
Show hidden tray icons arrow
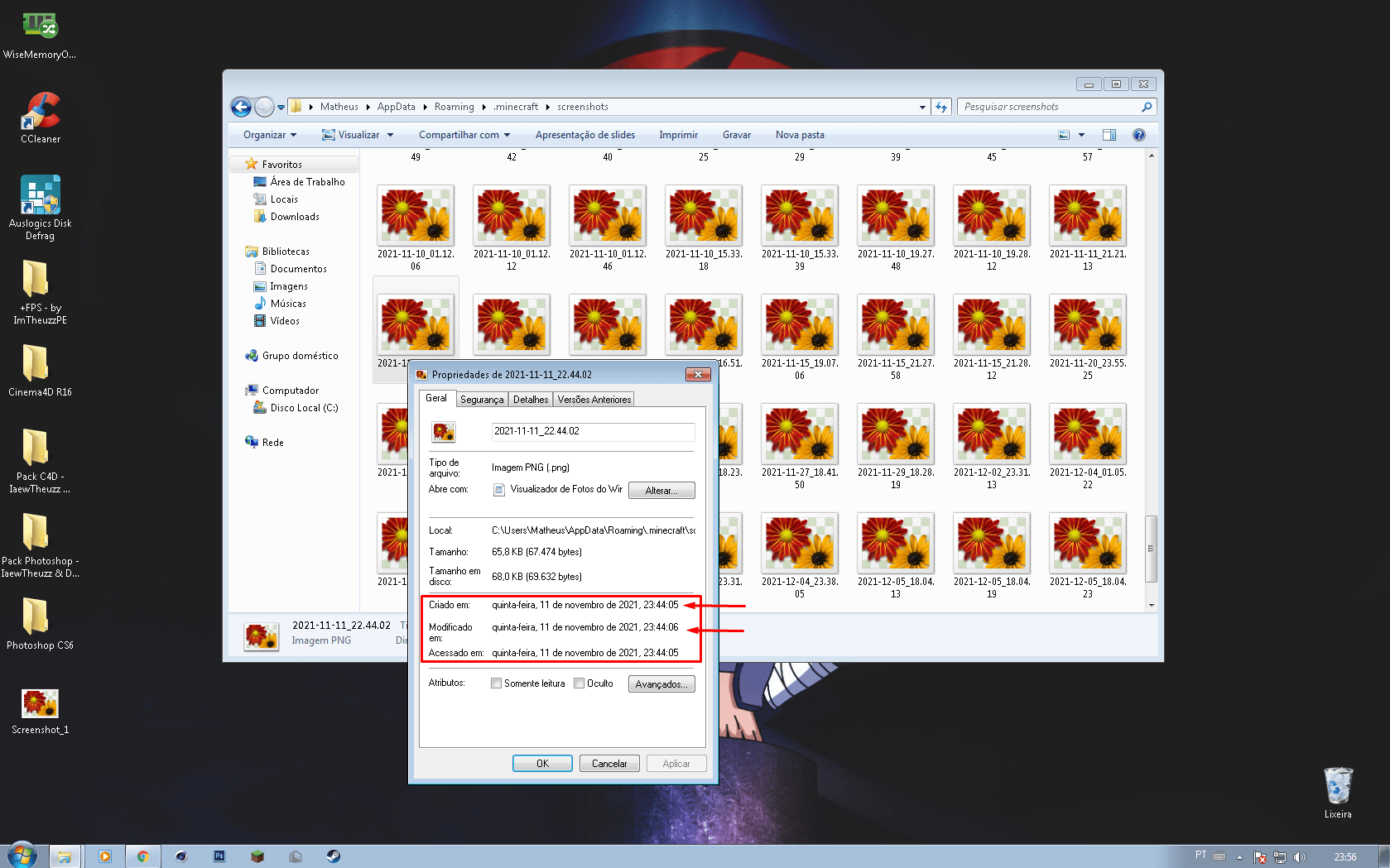[1239, 857]
